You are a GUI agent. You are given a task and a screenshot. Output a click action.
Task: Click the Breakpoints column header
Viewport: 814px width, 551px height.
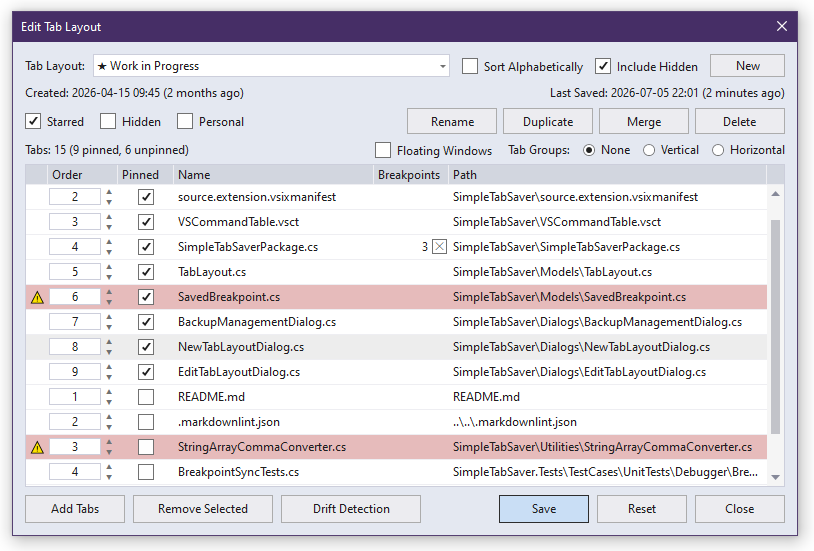(411, 175)
